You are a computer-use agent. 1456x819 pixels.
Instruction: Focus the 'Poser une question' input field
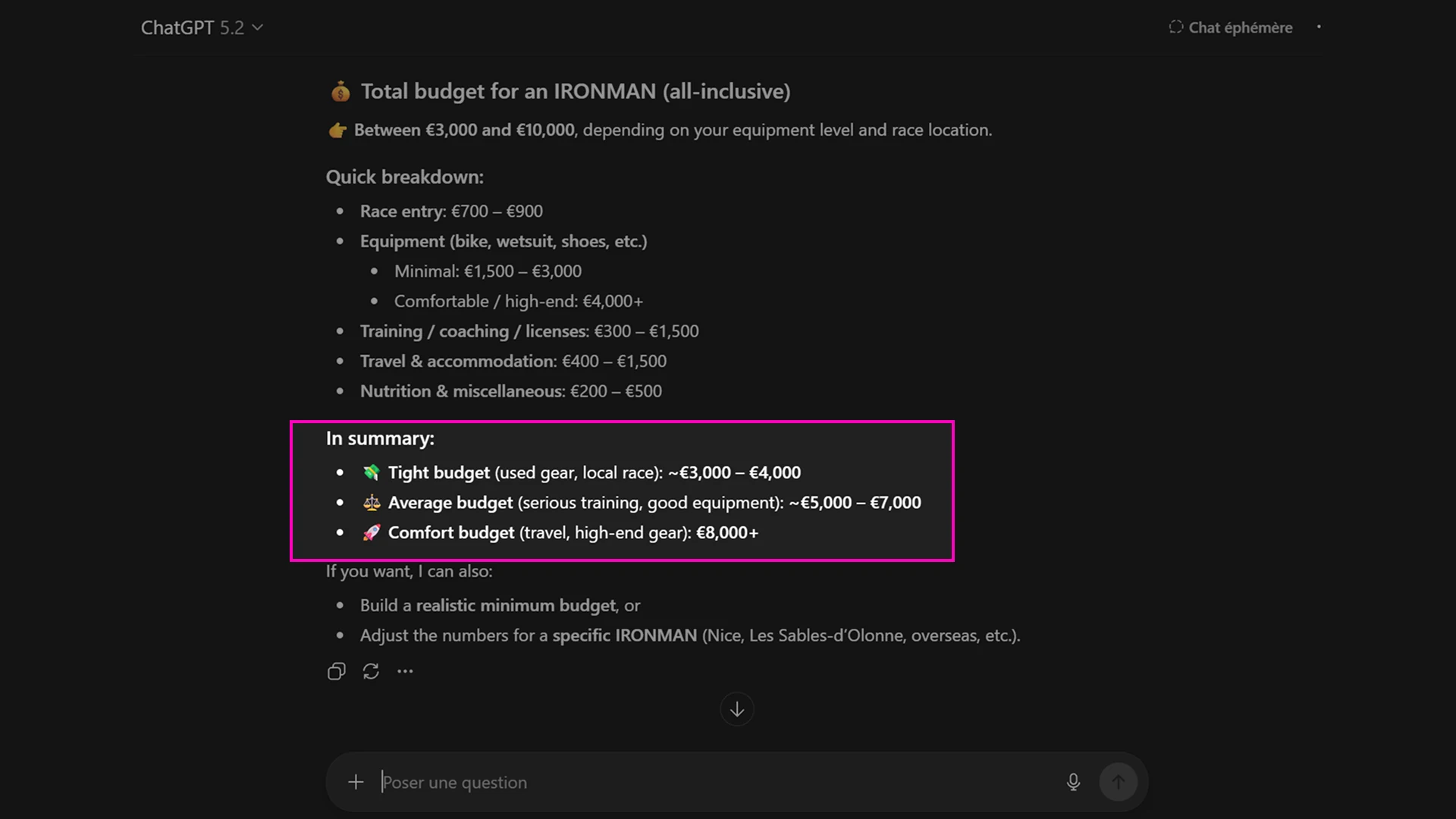point(682,782)
